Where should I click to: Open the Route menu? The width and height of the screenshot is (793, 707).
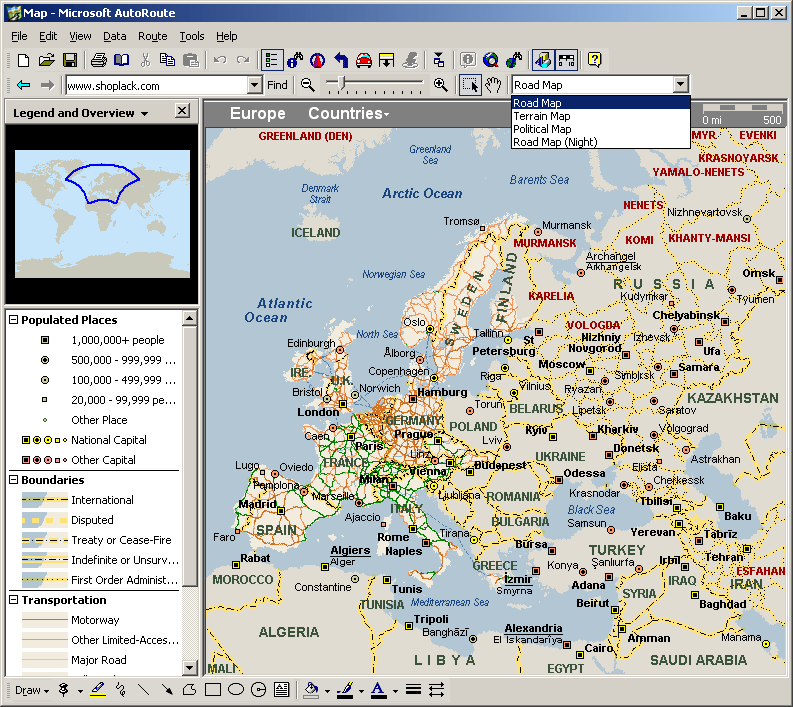153,36
